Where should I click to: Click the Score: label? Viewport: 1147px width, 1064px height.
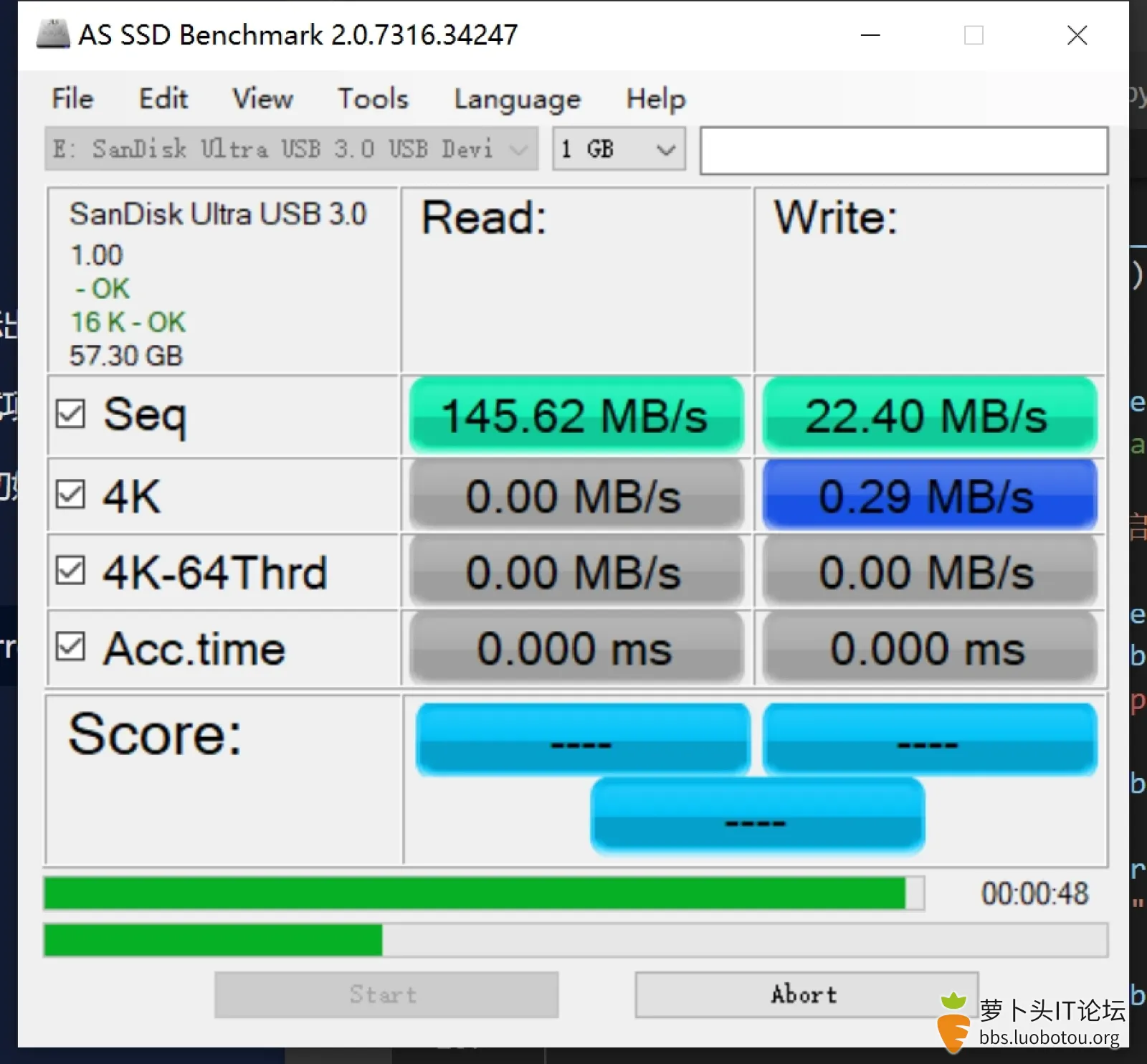click(x=155, y=734)
